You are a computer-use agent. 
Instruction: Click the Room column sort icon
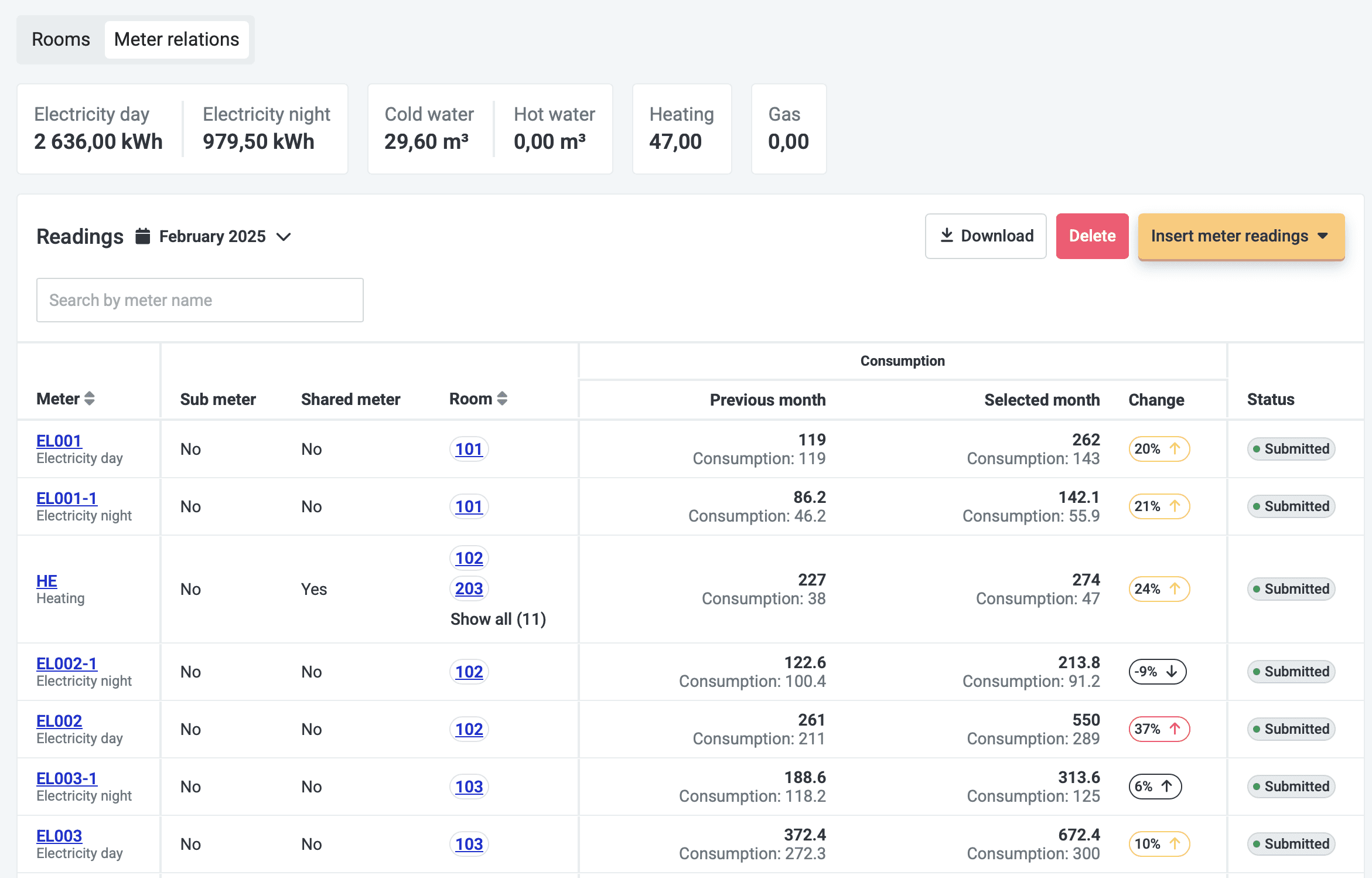502,399
